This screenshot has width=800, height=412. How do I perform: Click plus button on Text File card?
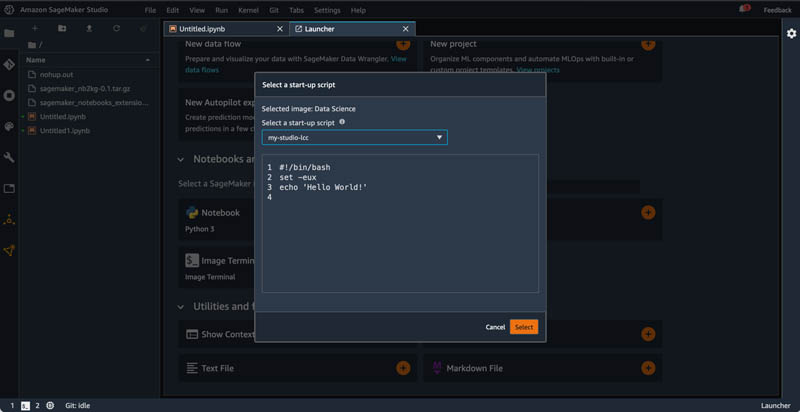(403, 368)
